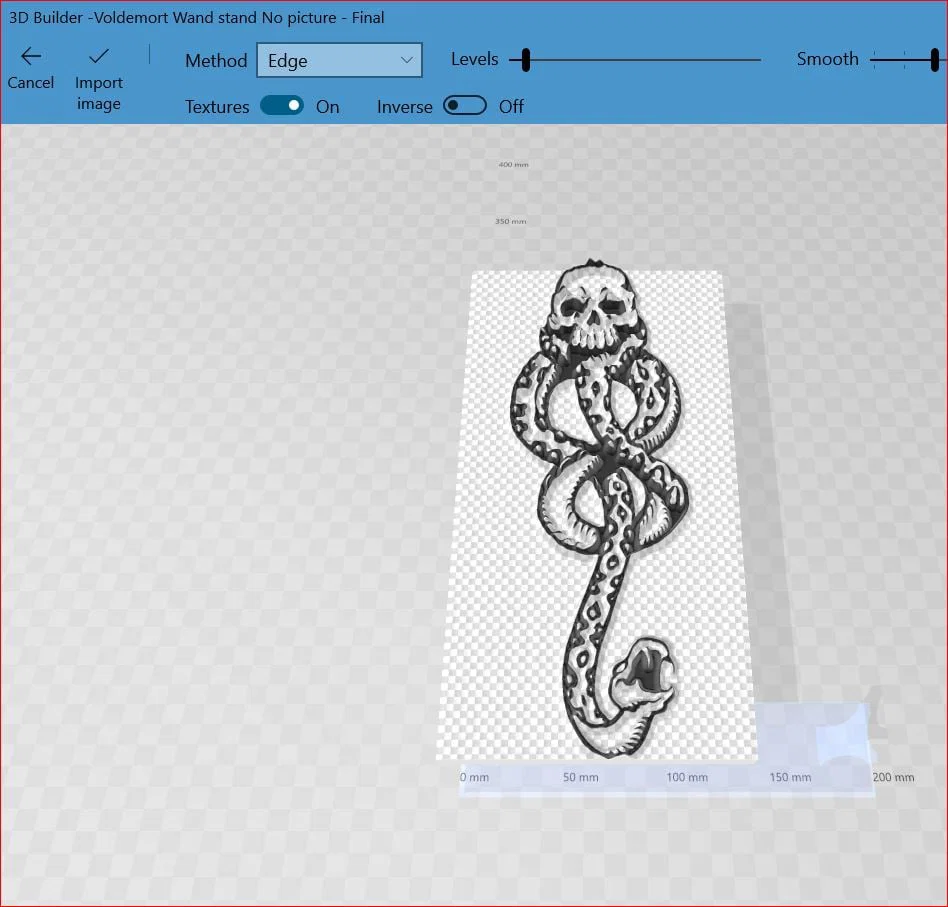Click the 100 mm ruler marking

687,777
